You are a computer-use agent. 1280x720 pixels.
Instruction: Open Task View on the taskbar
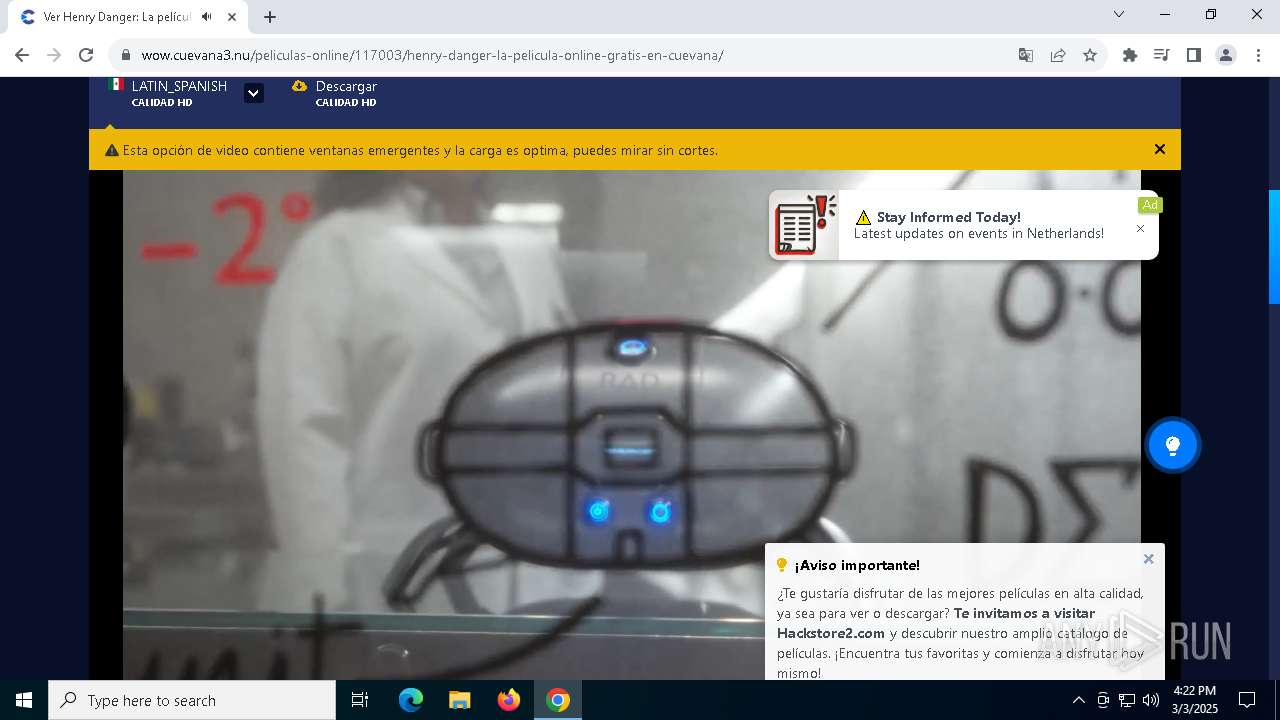point(360,700)
